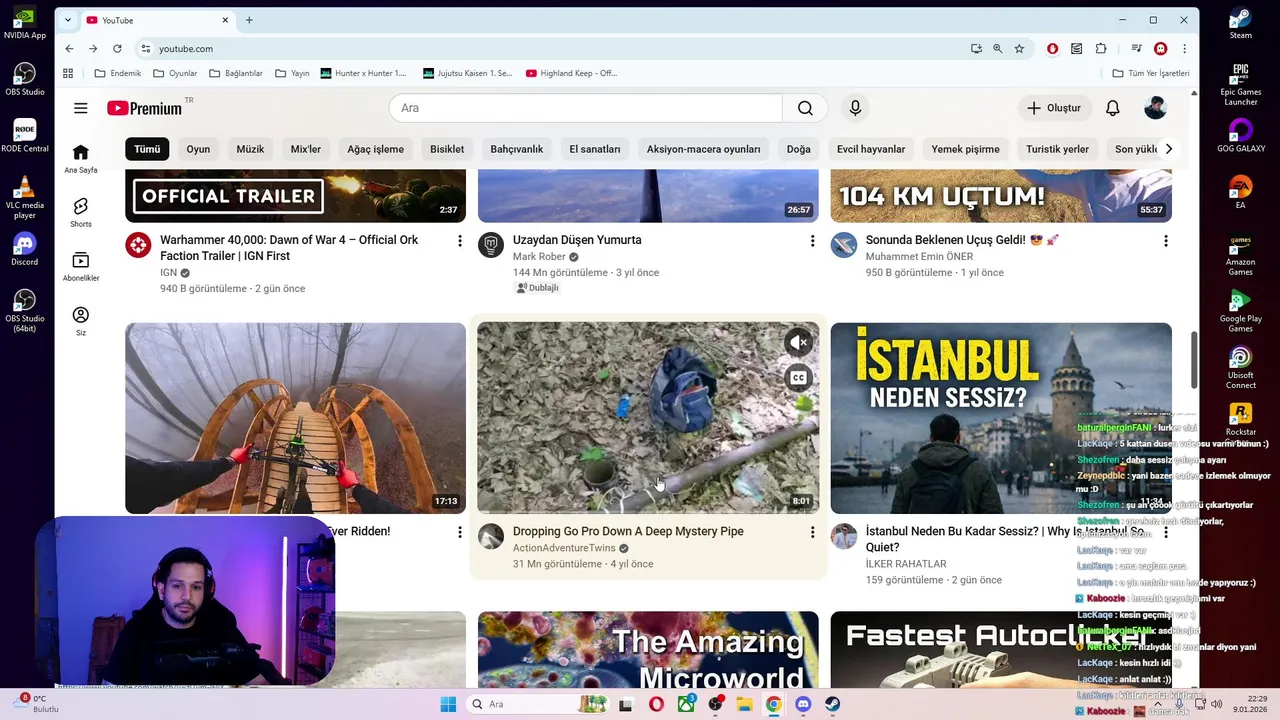This screenshot has width=1280, height=720.
Task: Click the YouTube Premium logo
Action: 144,108
